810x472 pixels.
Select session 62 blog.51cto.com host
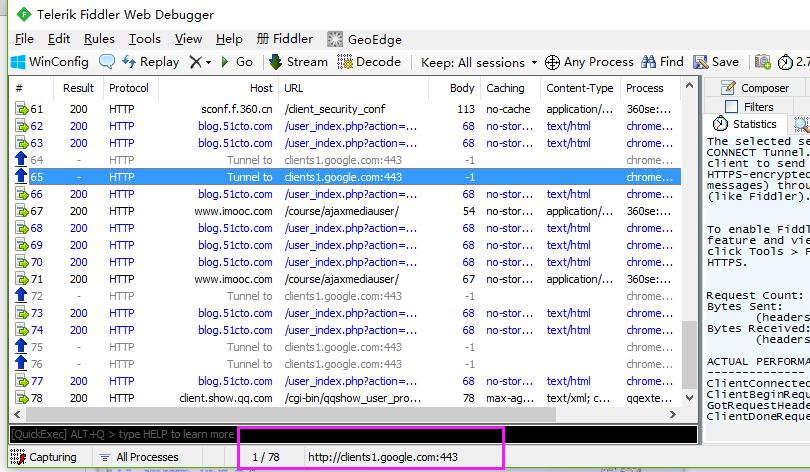point(235,126)
